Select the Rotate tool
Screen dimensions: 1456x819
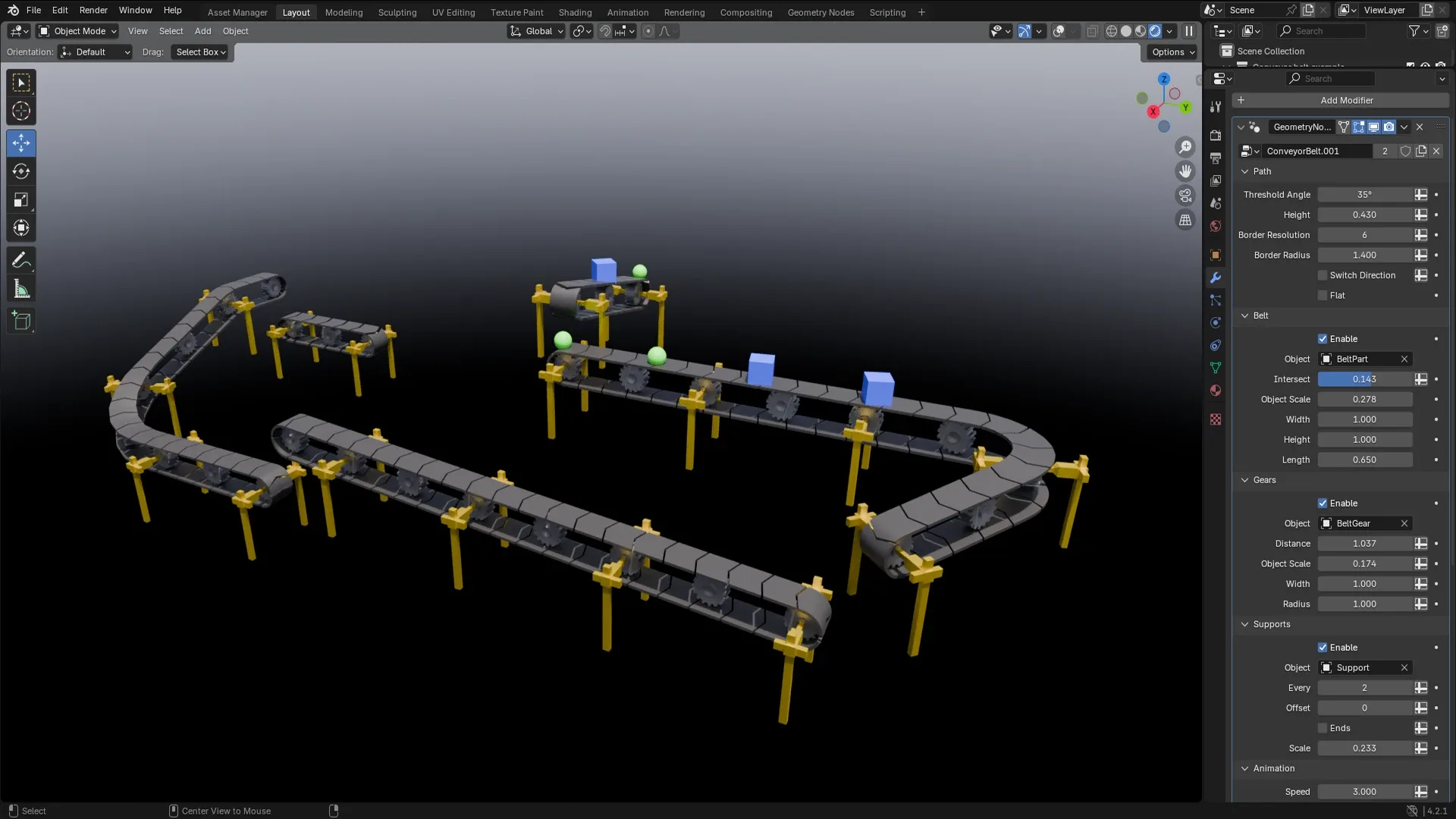(x=20, y=171)
